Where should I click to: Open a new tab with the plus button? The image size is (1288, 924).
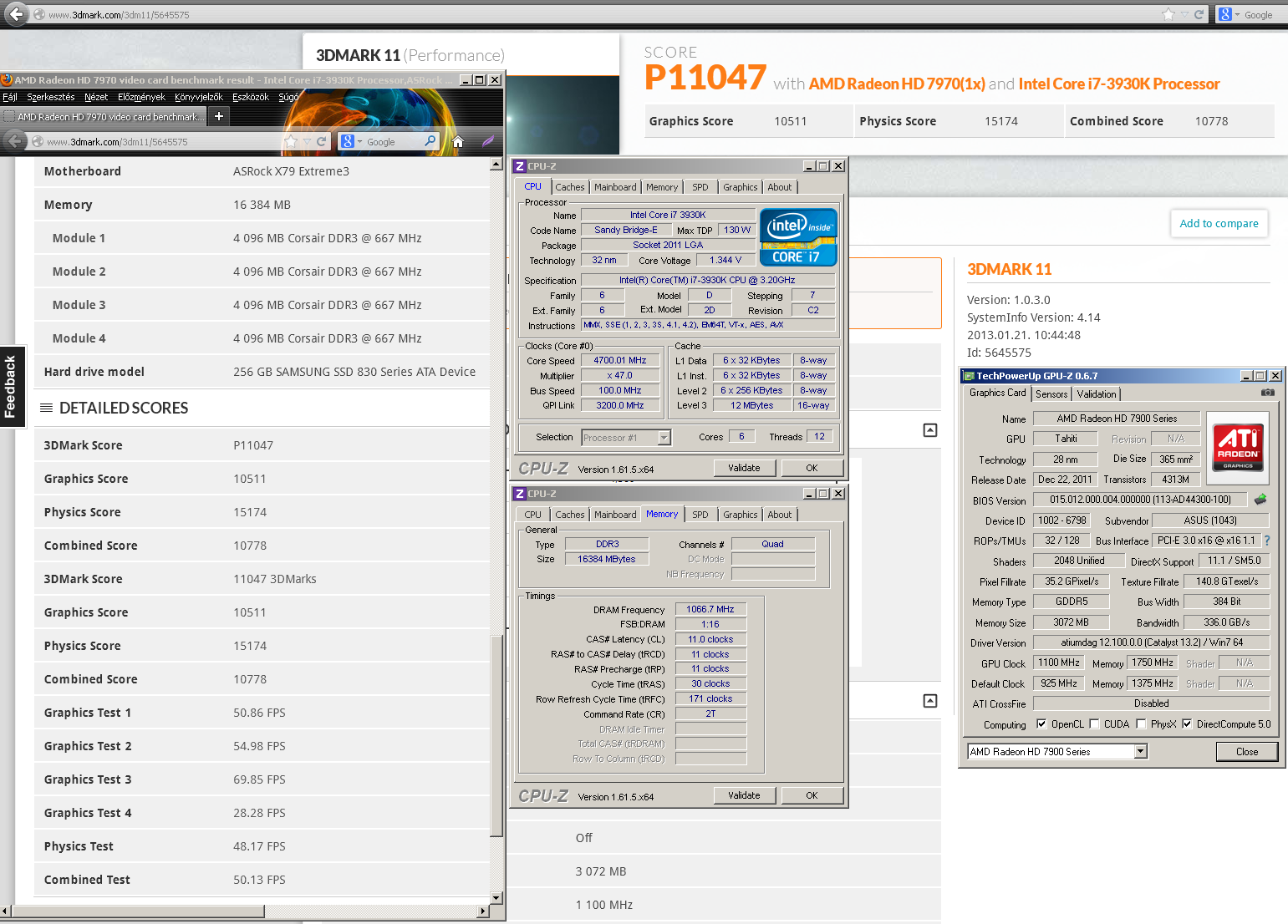coord(219,116)
